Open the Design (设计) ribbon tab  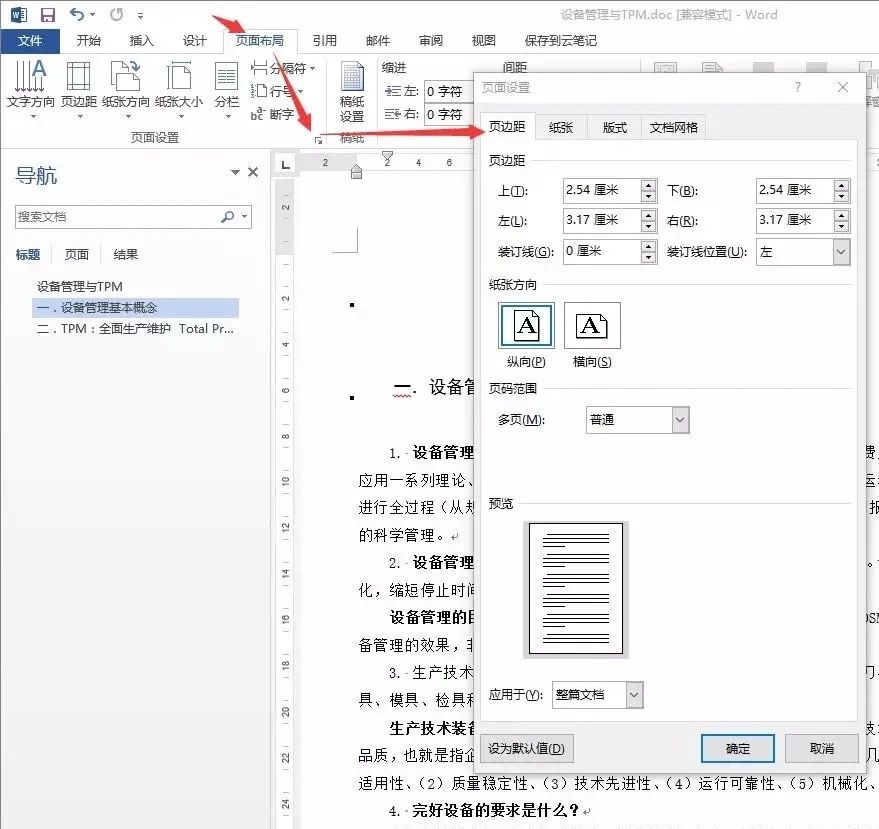point(195,40)
